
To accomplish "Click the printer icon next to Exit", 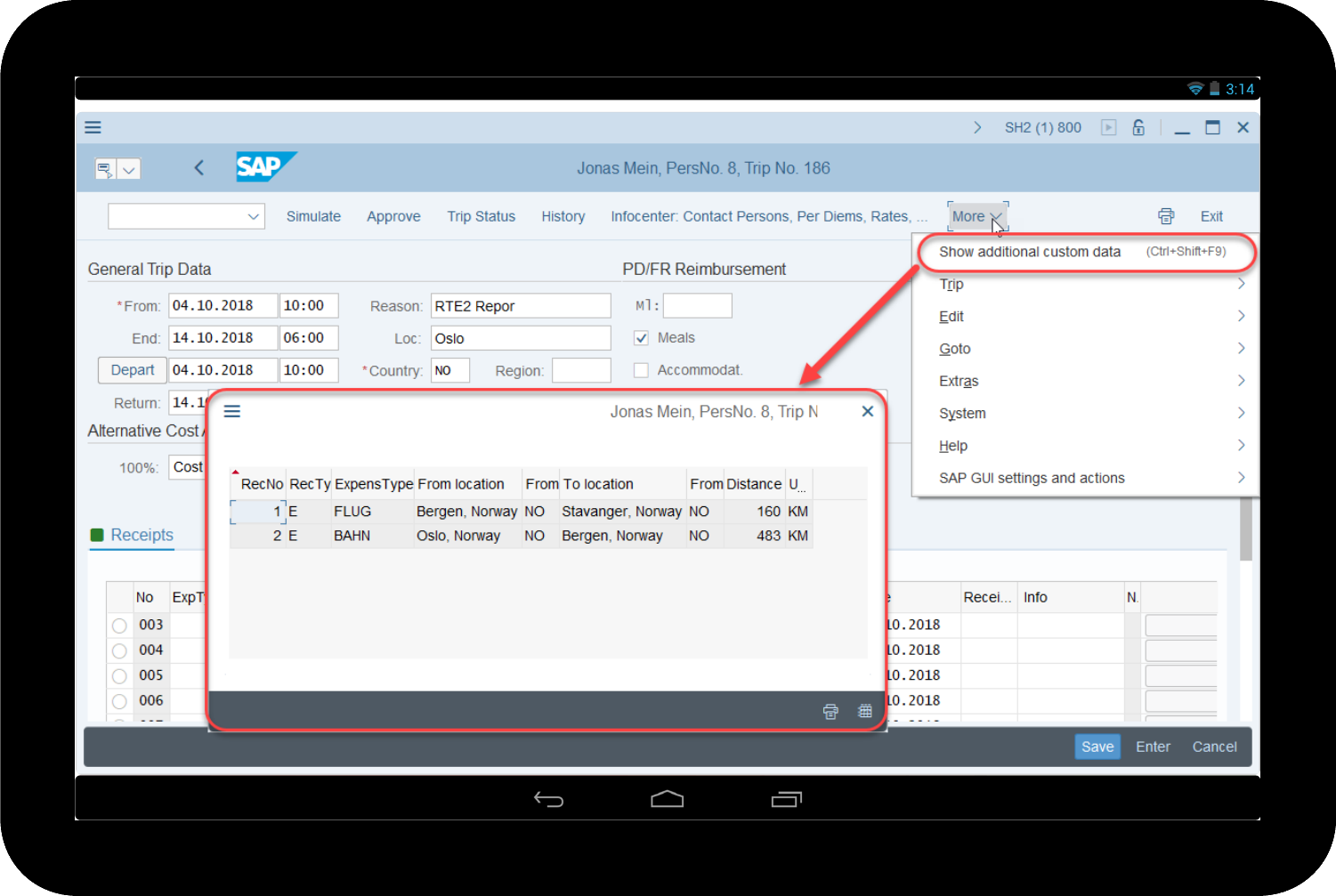I will [x=1166, y=216].
